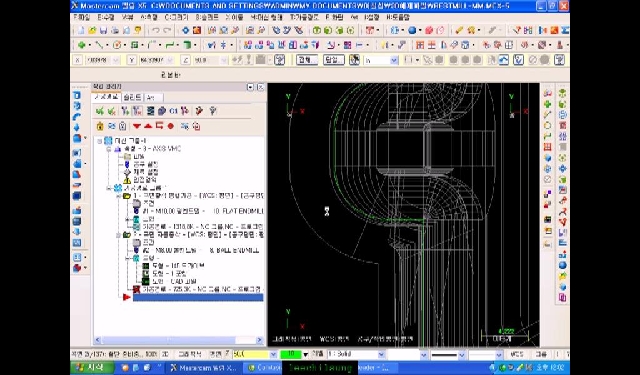
Task: Click the New file icon in toolbar
Action: click(81, 31)
